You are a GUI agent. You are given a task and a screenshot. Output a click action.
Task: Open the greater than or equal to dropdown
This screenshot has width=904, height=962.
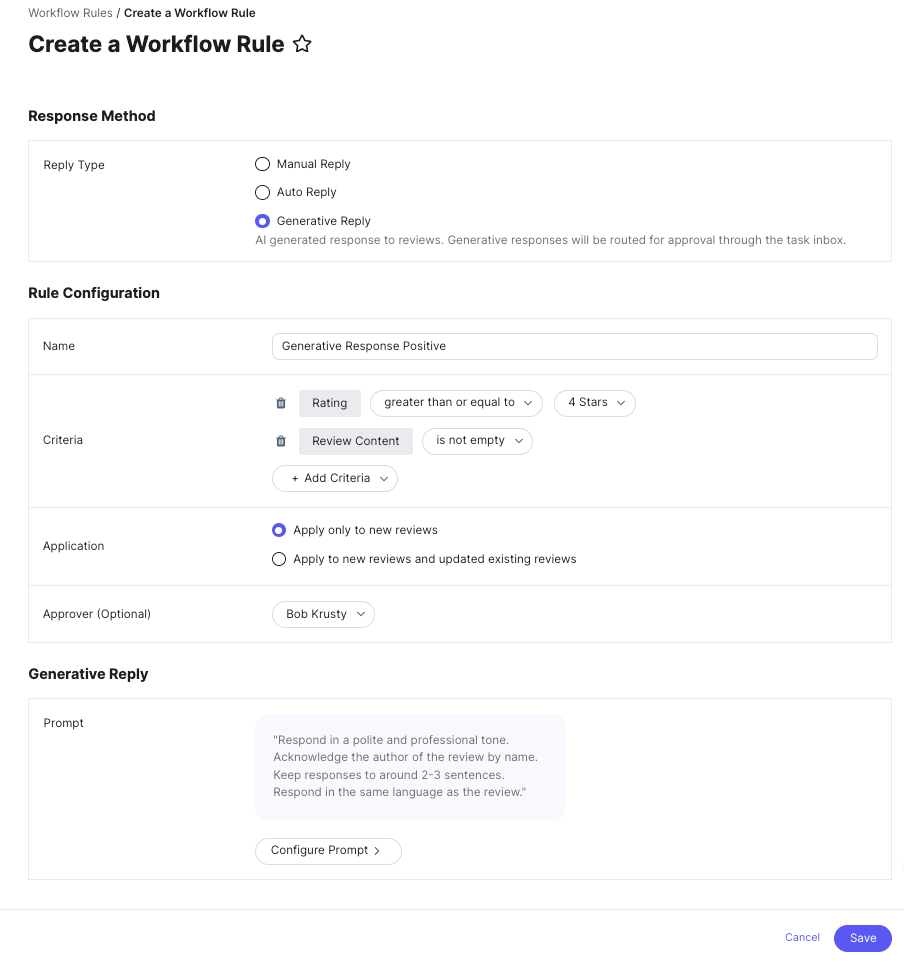pyautogui.click(x=456, y=403)
